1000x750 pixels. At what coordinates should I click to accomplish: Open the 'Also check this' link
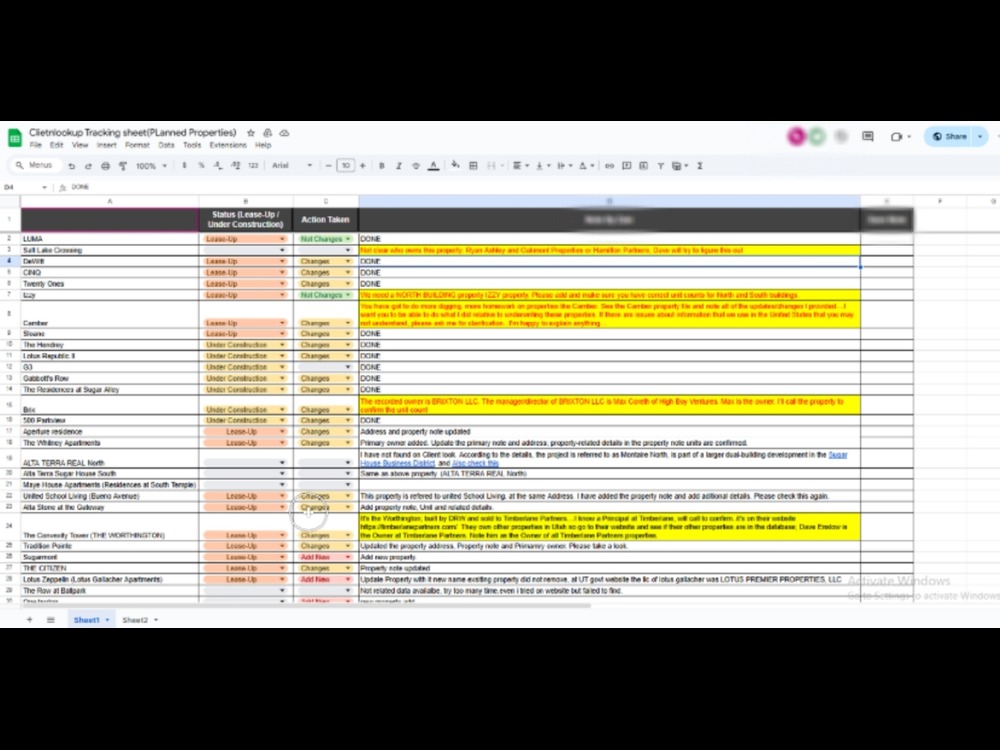point(475,464)
